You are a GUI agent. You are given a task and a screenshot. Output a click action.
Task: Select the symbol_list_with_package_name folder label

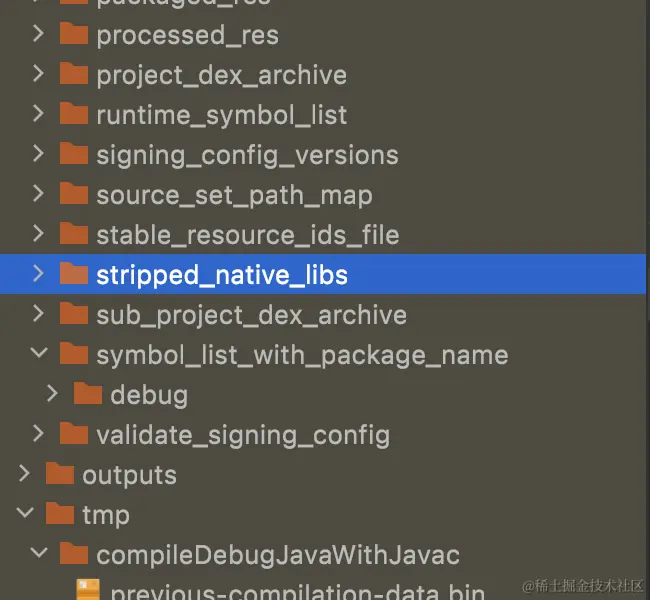pyautogui.click(x=302, y=355)
